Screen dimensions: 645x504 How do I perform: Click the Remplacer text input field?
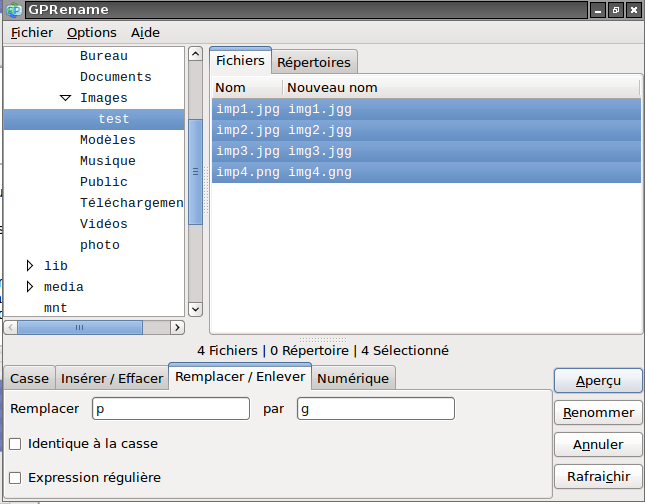coord(170,408)
